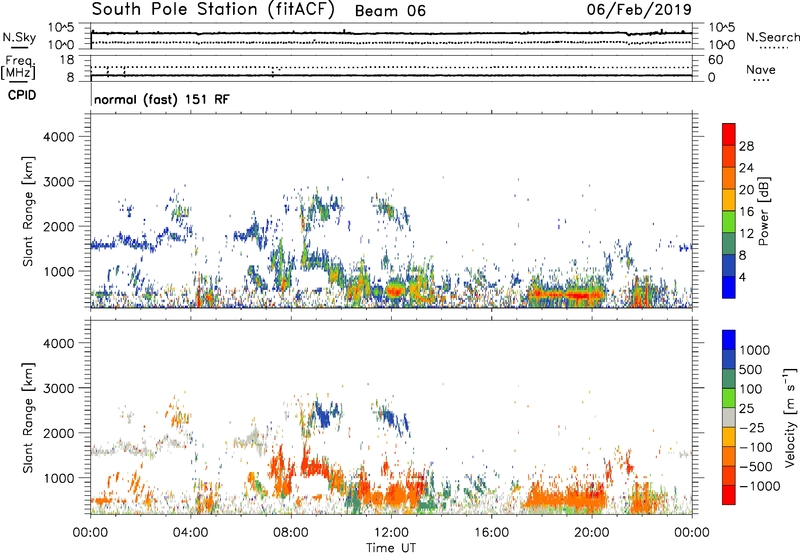Click the '3000' tick on the velocity panel
800x554 pixels.
click(x=59, y=388)
